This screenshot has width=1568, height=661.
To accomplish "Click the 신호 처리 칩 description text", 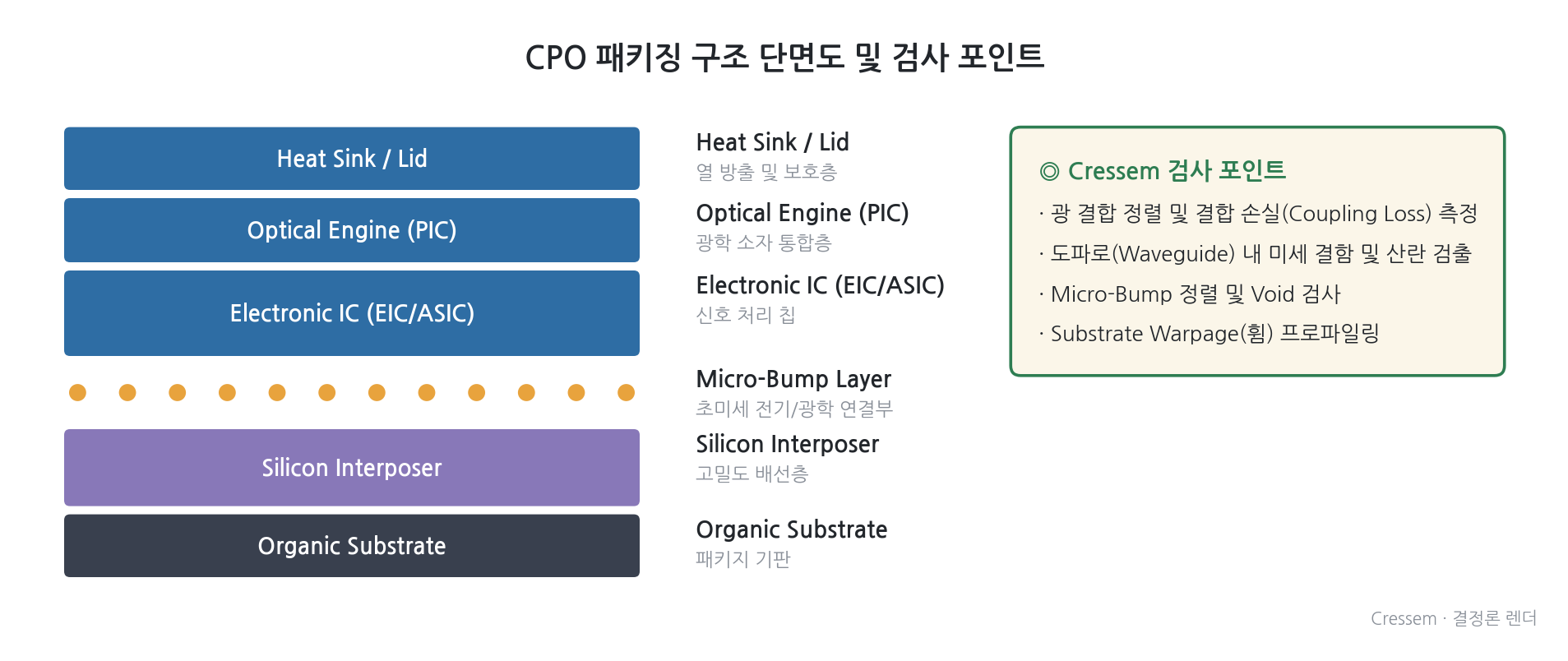I will pyautogui.click(x=745, y=315).
